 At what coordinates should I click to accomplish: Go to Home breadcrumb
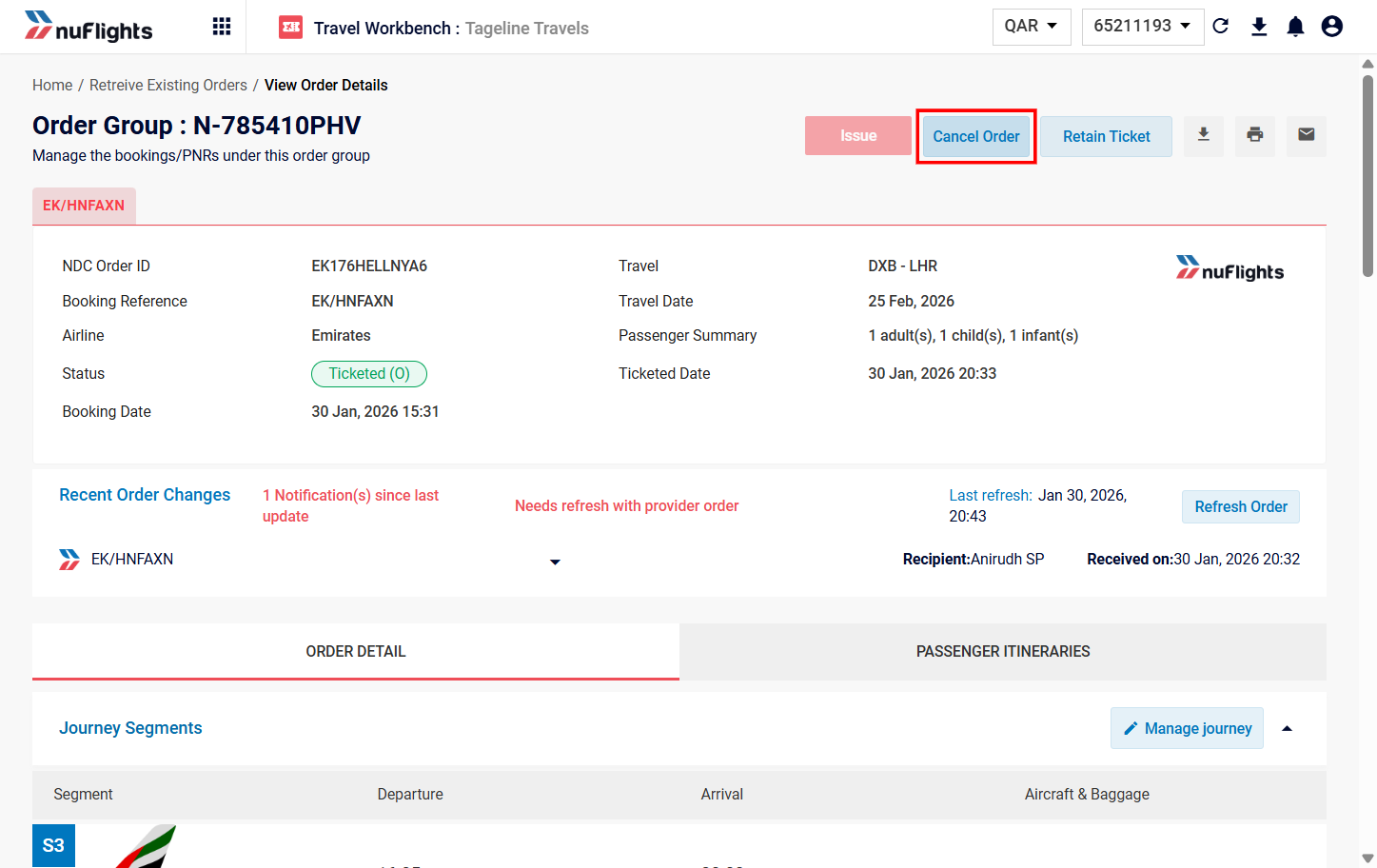pos(52,86)
